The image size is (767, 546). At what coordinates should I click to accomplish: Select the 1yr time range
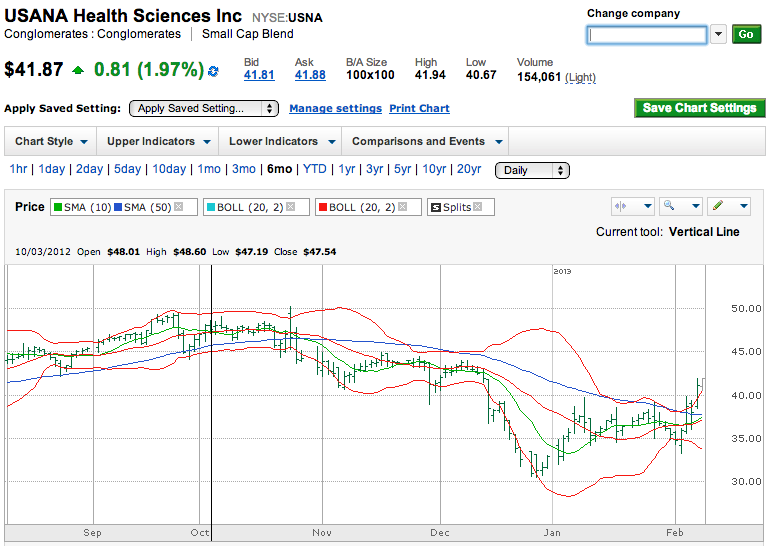[x=346, y=169]
